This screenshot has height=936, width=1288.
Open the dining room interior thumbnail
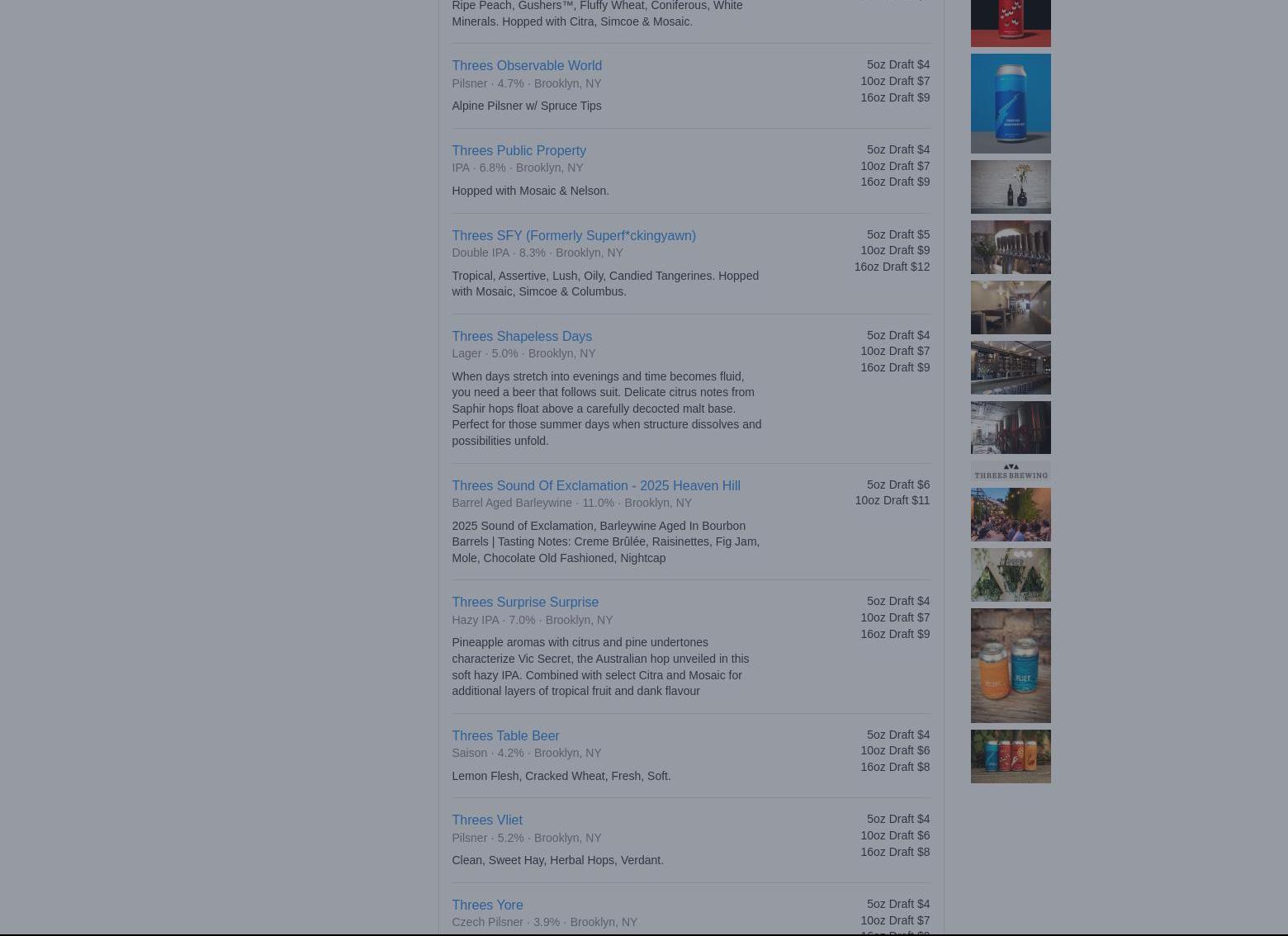1010,307
